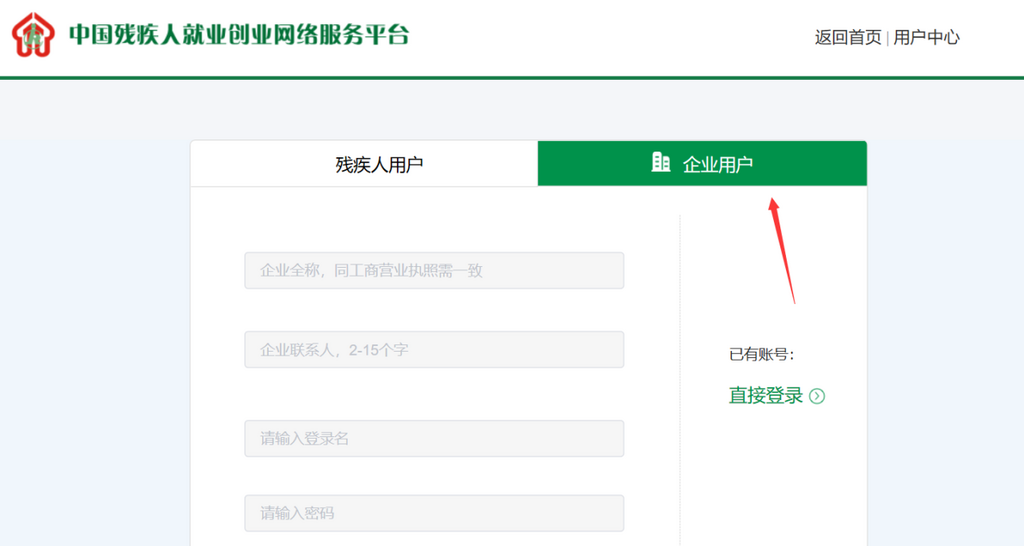Click the green line under the header
This screenshot has width=1024, height=546.
tap(512, 77)
